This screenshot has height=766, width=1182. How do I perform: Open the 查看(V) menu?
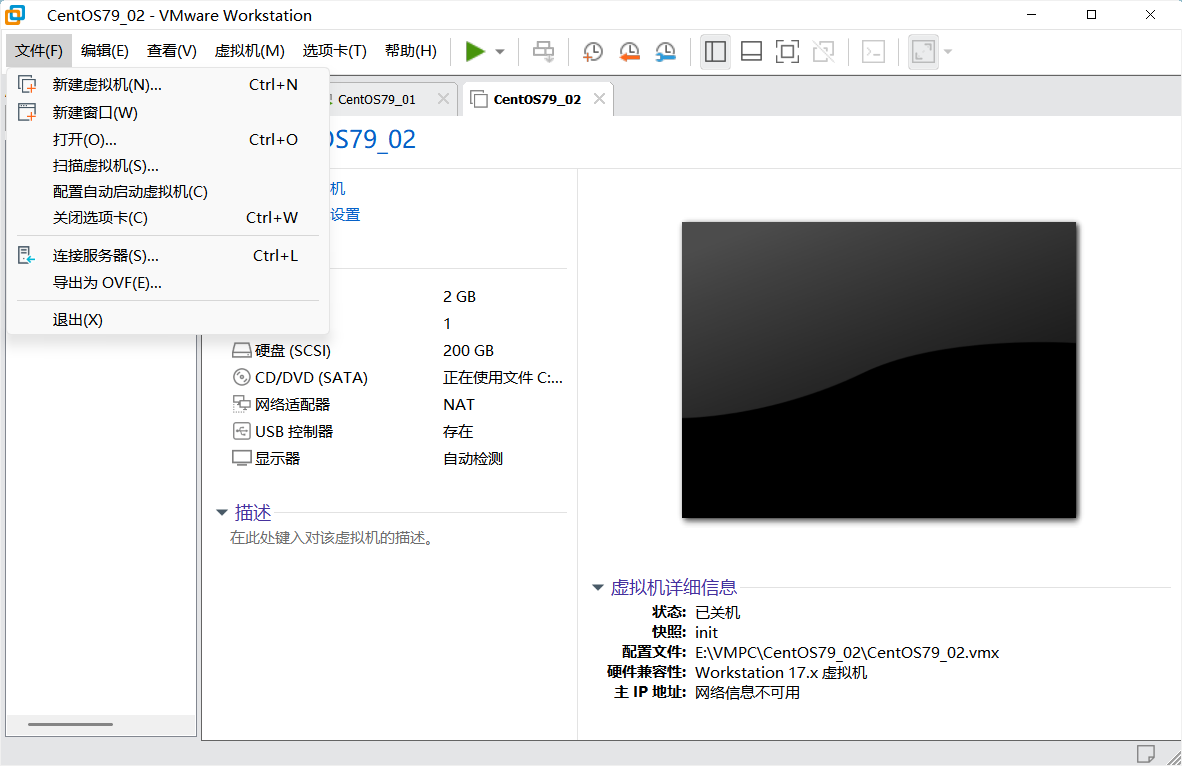pyautogui.click(x=172, y=51)
